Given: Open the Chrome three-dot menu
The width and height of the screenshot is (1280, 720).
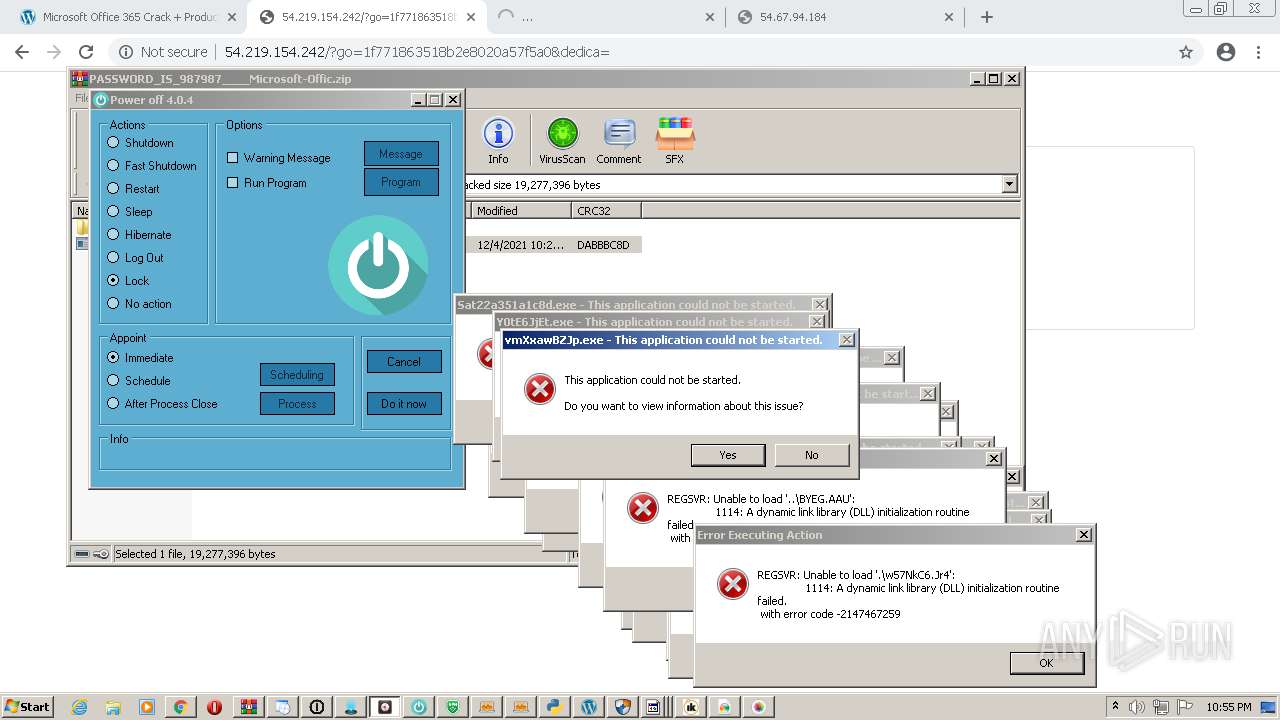Looking at the screenshot, I should point(1258,52).
